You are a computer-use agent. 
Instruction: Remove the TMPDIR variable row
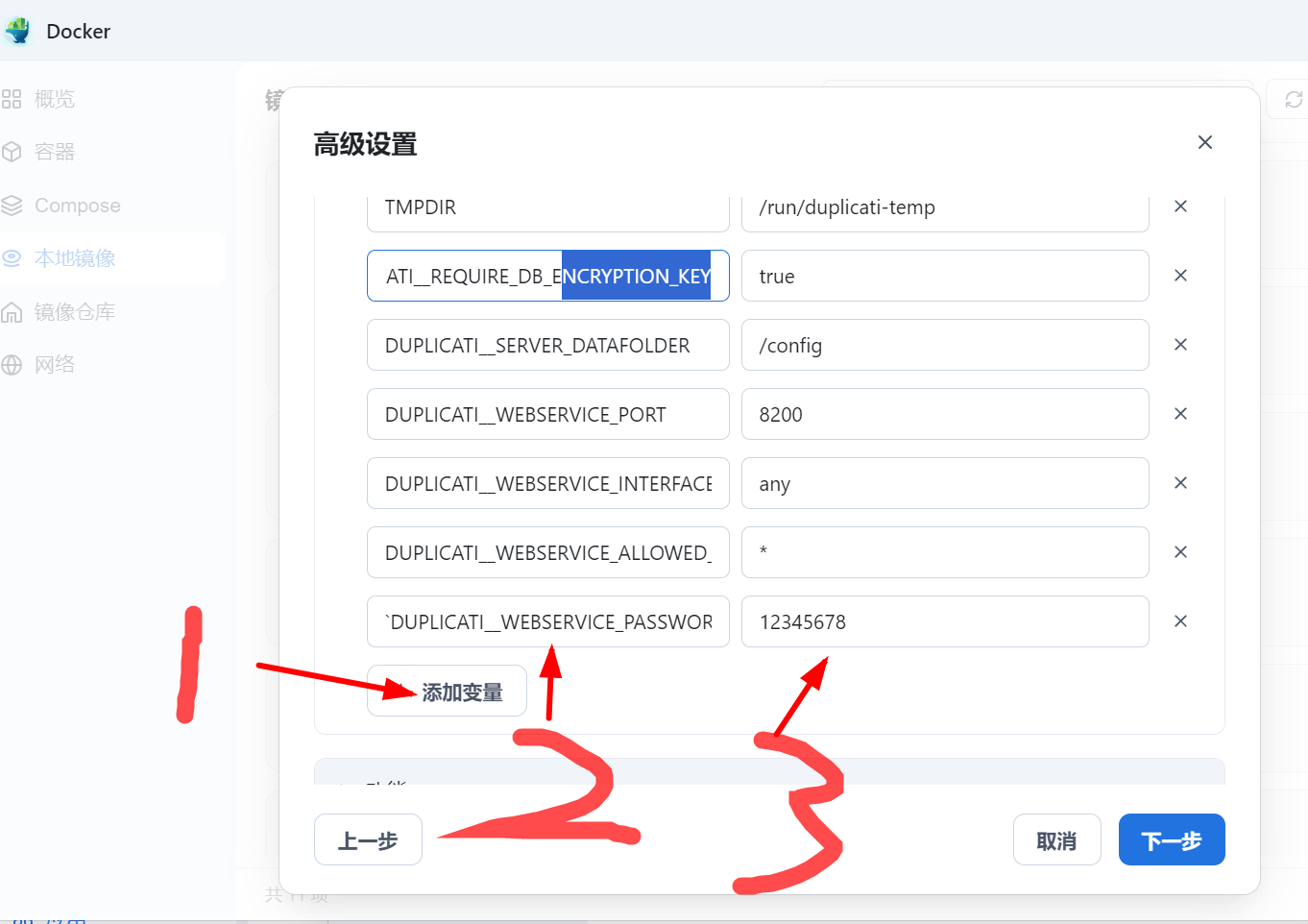(1180, 207)
